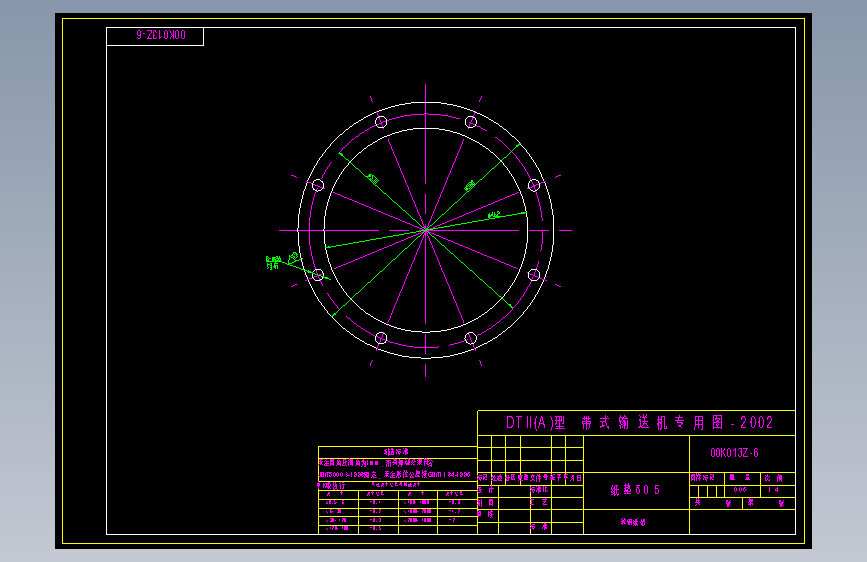Select the bolt hole at the upper-left of flange
This screenshot has height=562, width=867.
[381, 122]
